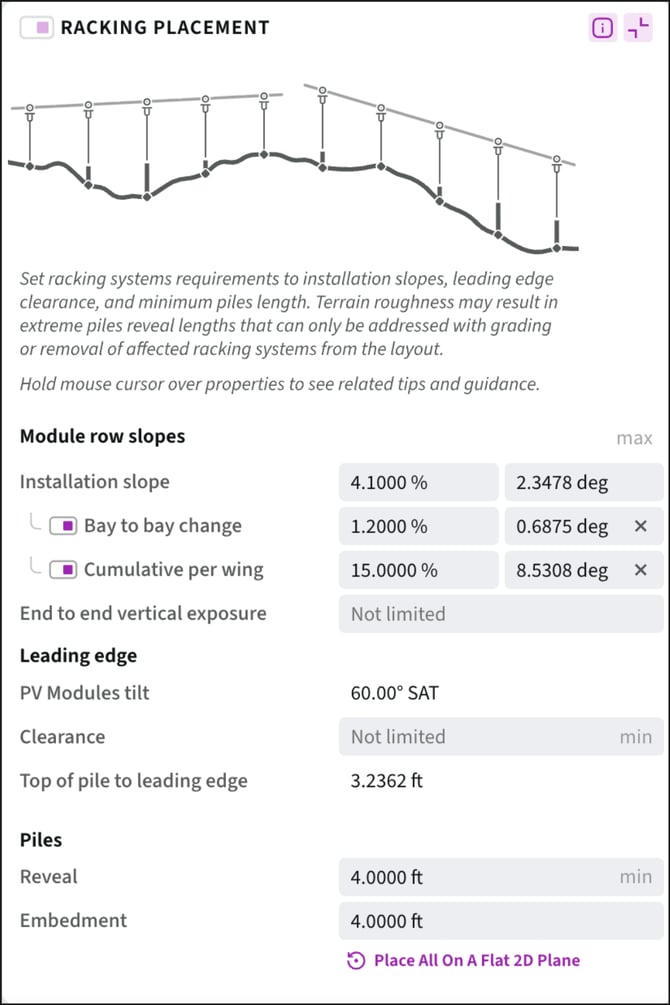Click the info icon in panel header
The image size is (670, 1005).
pyautogui.click(x=602, y=28)
